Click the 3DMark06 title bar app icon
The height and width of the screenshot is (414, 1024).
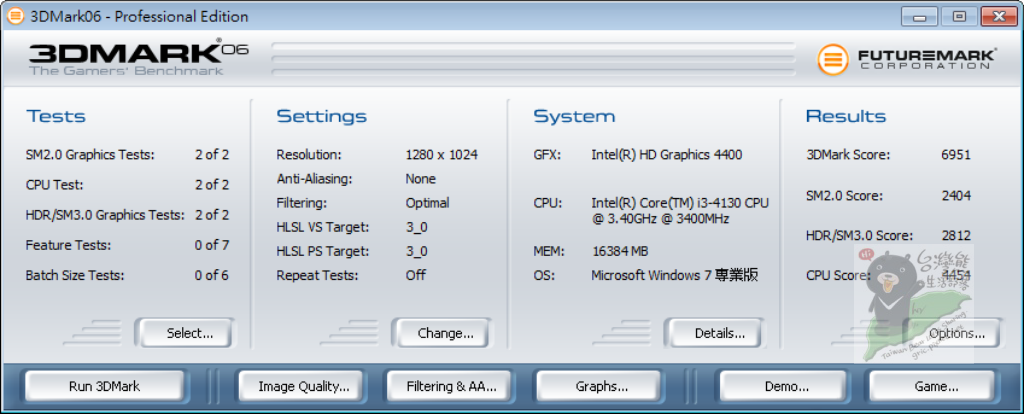(14, 16)
